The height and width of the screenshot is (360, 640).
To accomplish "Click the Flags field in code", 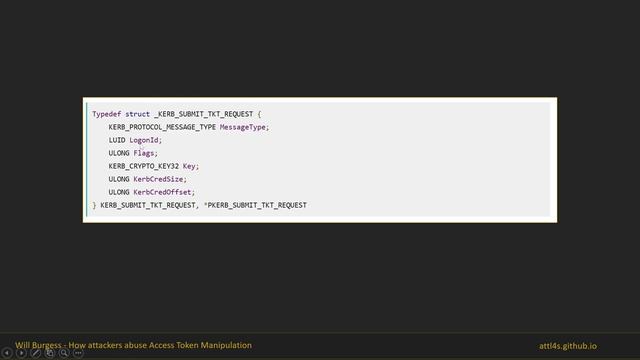I will pyautogui.click(x=144, y=153).
